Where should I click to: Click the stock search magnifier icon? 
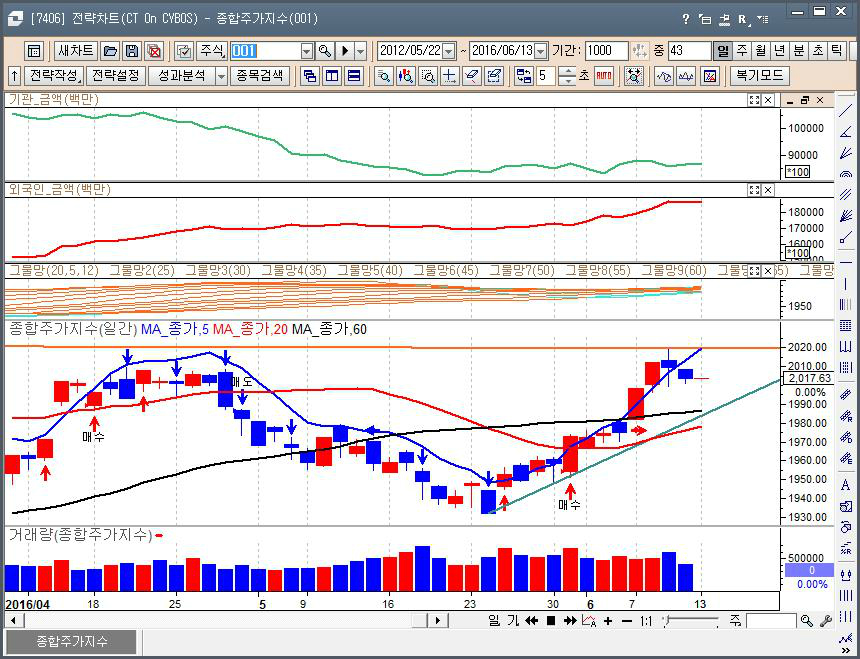tap(325, 51)
